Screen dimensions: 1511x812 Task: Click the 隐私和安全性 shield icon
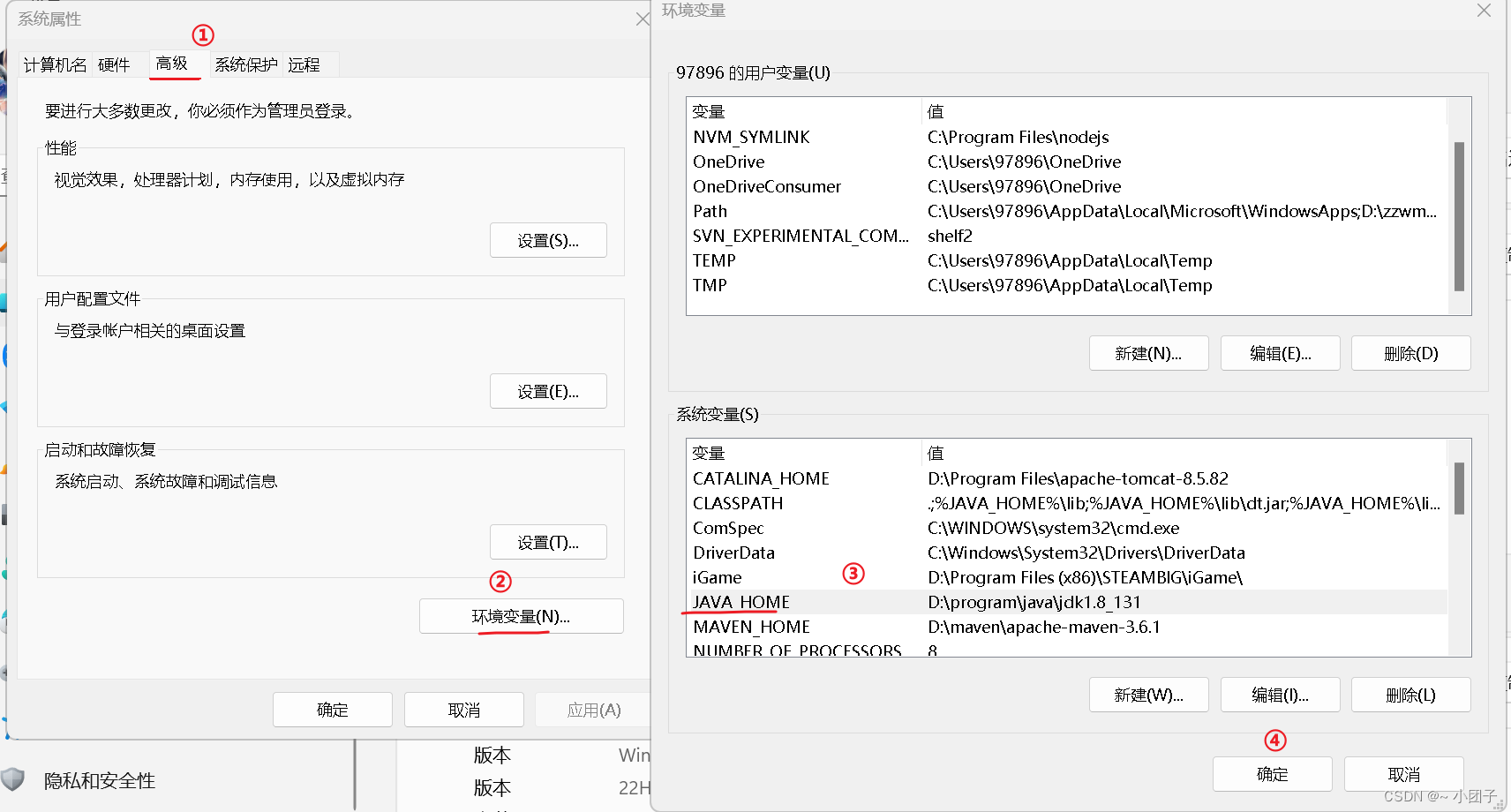click(12, 779)
